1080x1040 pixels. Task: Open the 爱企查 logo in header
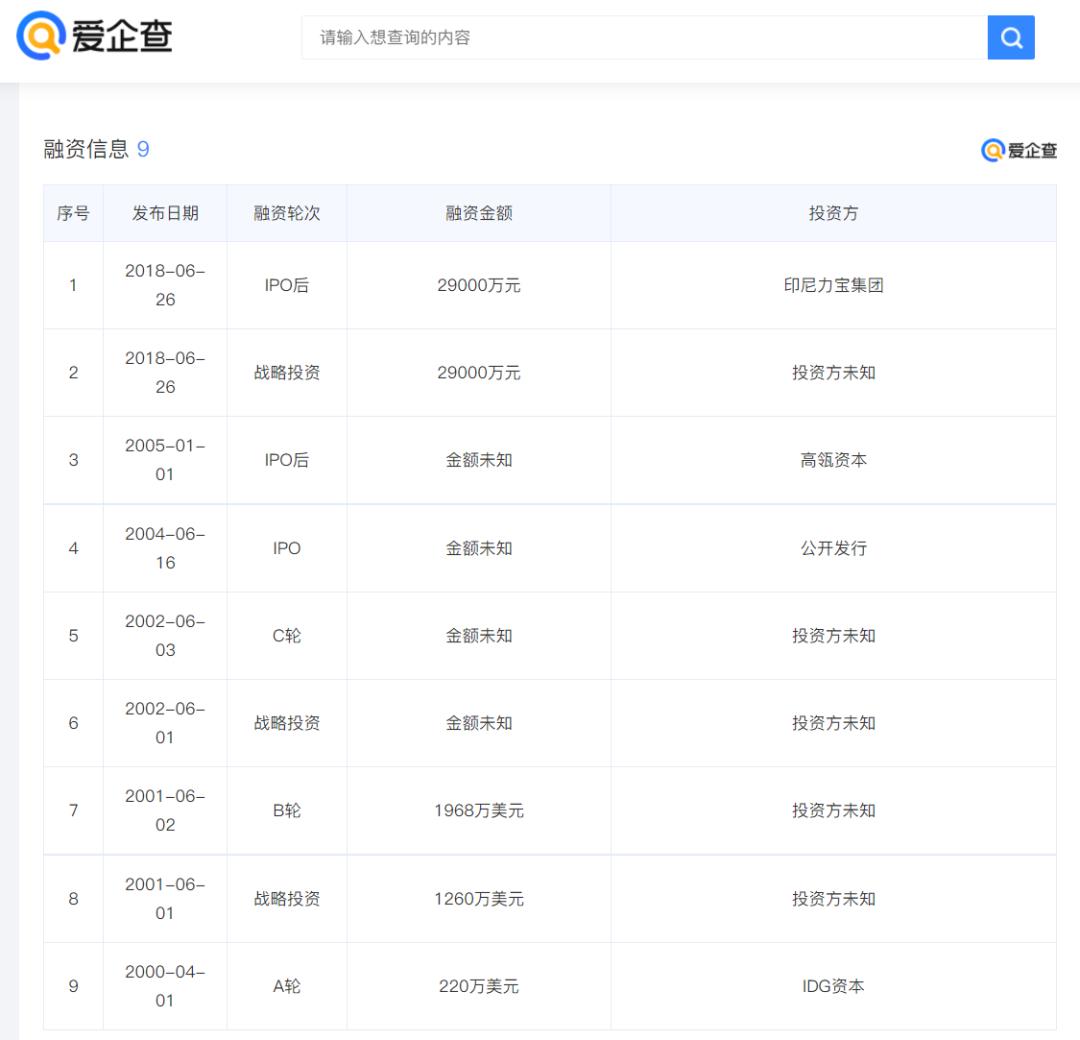(94, 36)
